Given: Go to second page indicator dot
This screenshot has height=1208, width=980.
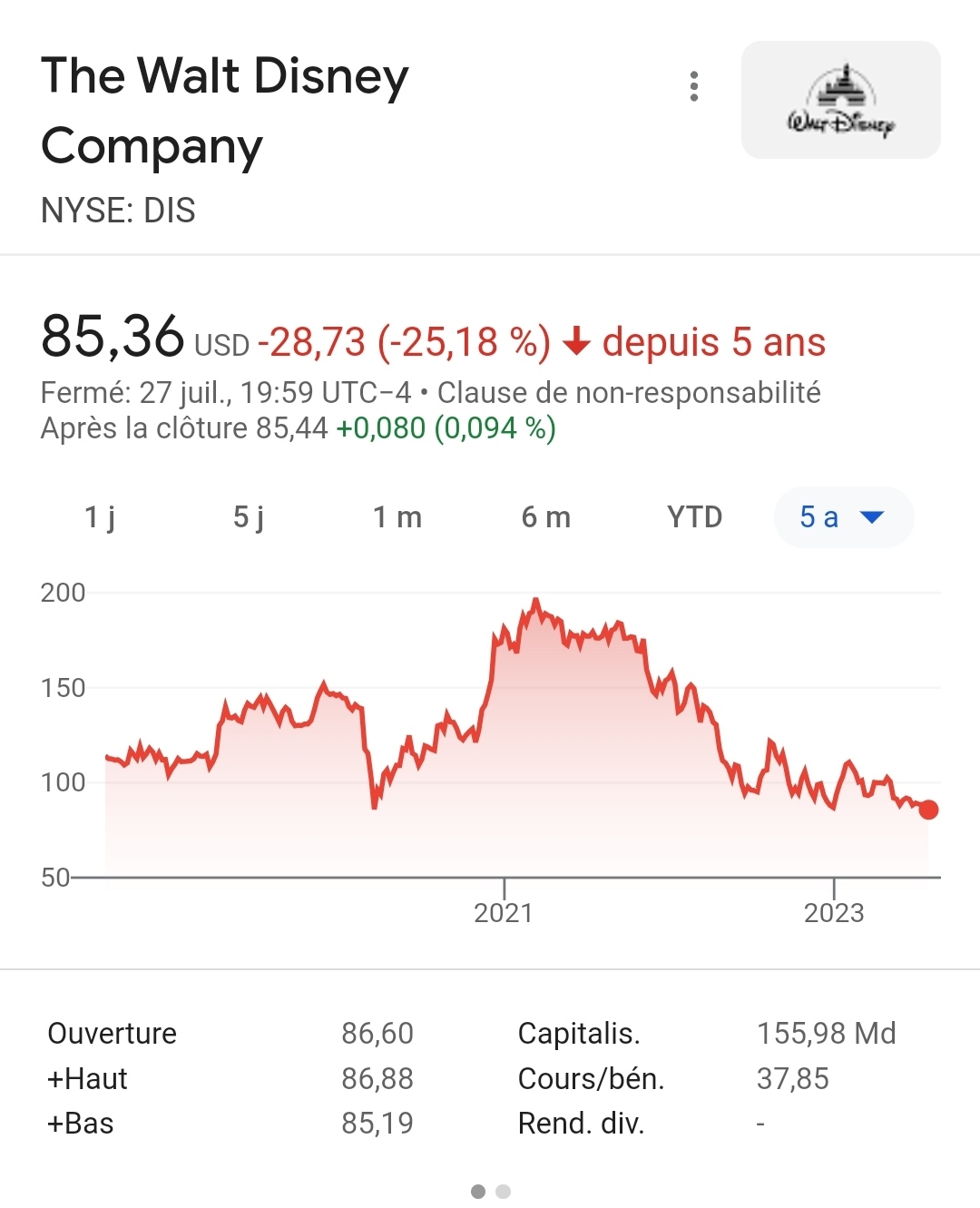Looking at the screenshot, I should (504, 1192).
